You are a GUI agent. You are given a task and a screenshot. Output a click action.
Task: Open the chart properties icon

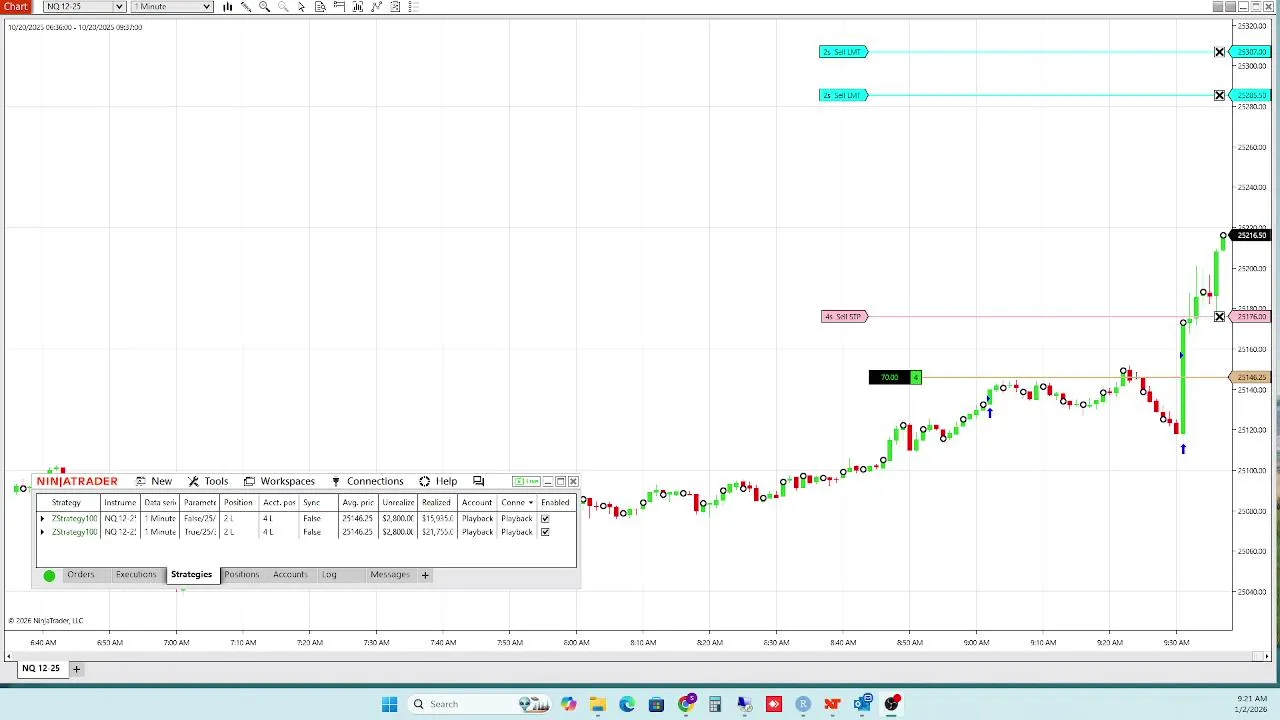[x=395, y=7]
